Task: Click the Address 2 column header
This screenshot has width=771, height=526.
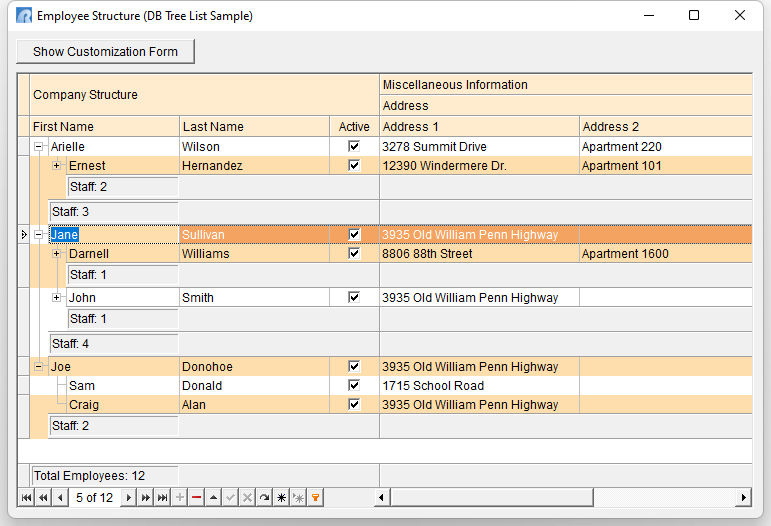Action: point(666,126)
